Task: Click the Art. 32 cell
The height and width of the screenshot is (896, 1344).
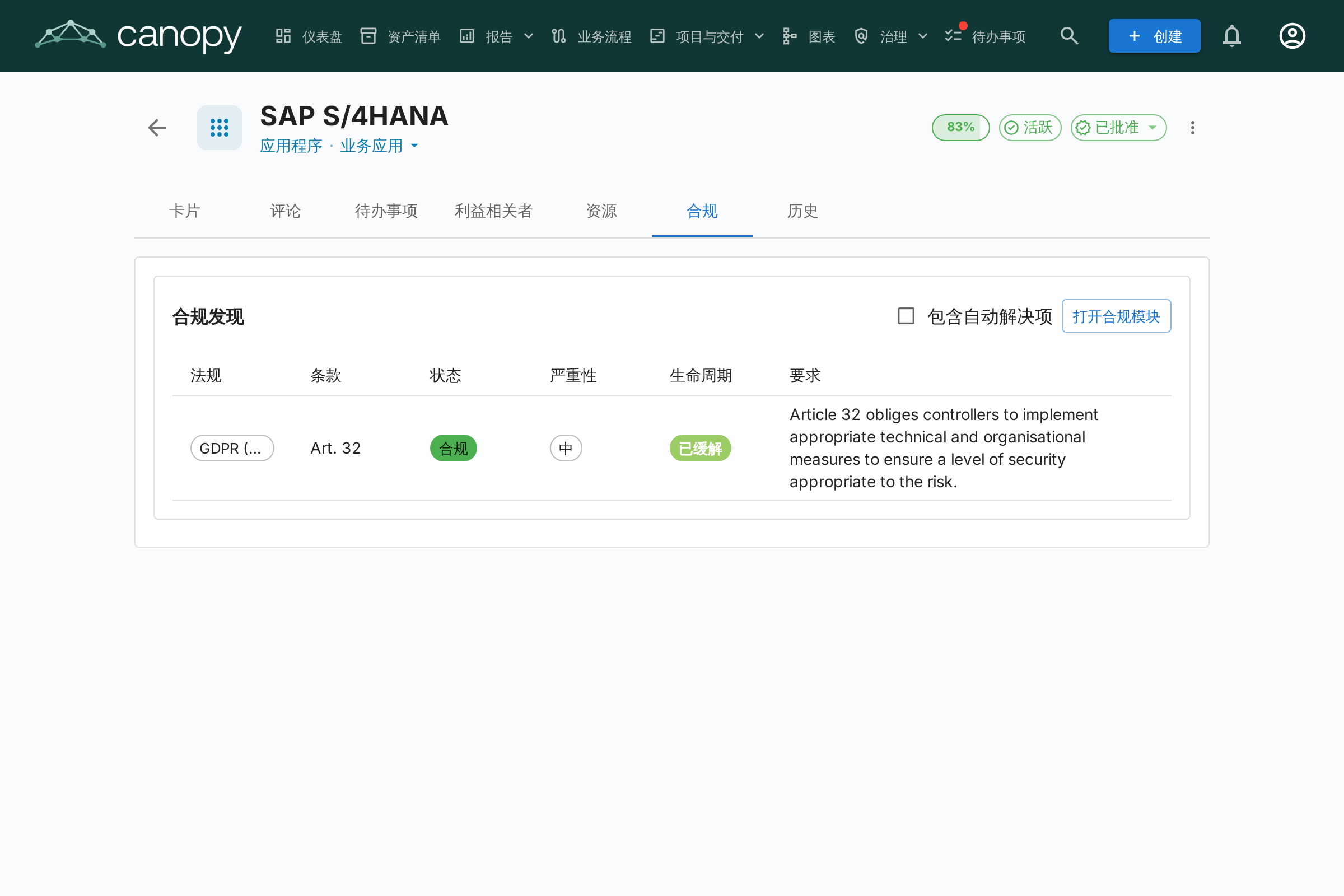Action: [335, 448]
